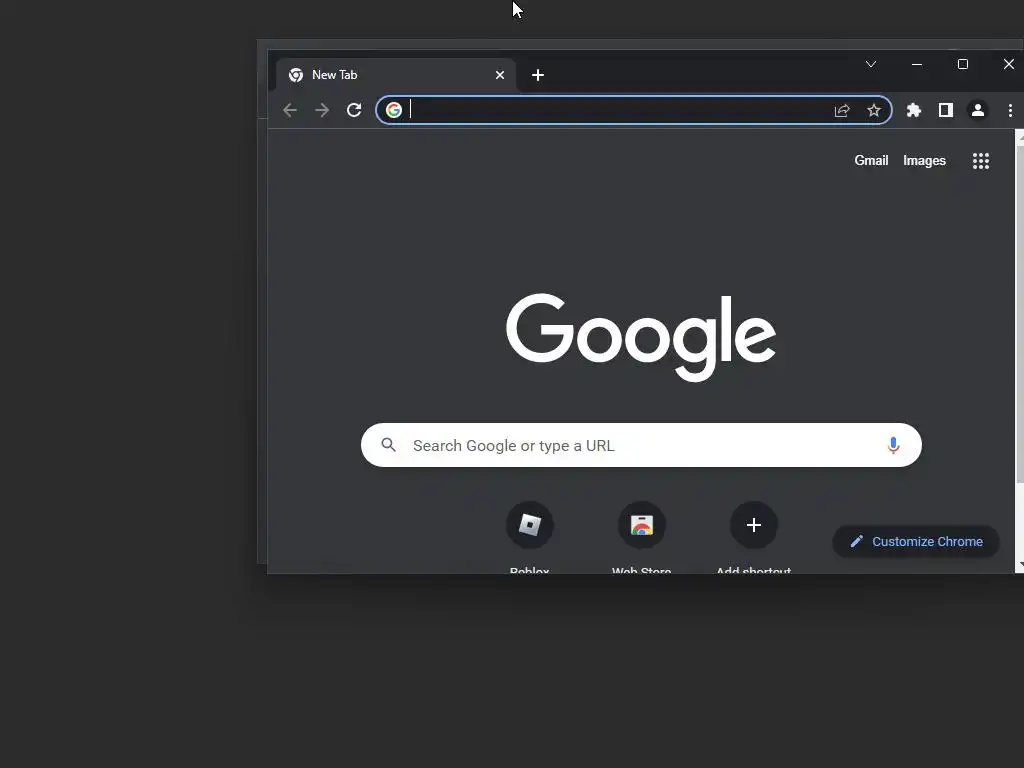The height and width of the screenshot is (768, 1024).
Task: Open the side panel icon
Action: pyautogui.click(x=946, y=110)
